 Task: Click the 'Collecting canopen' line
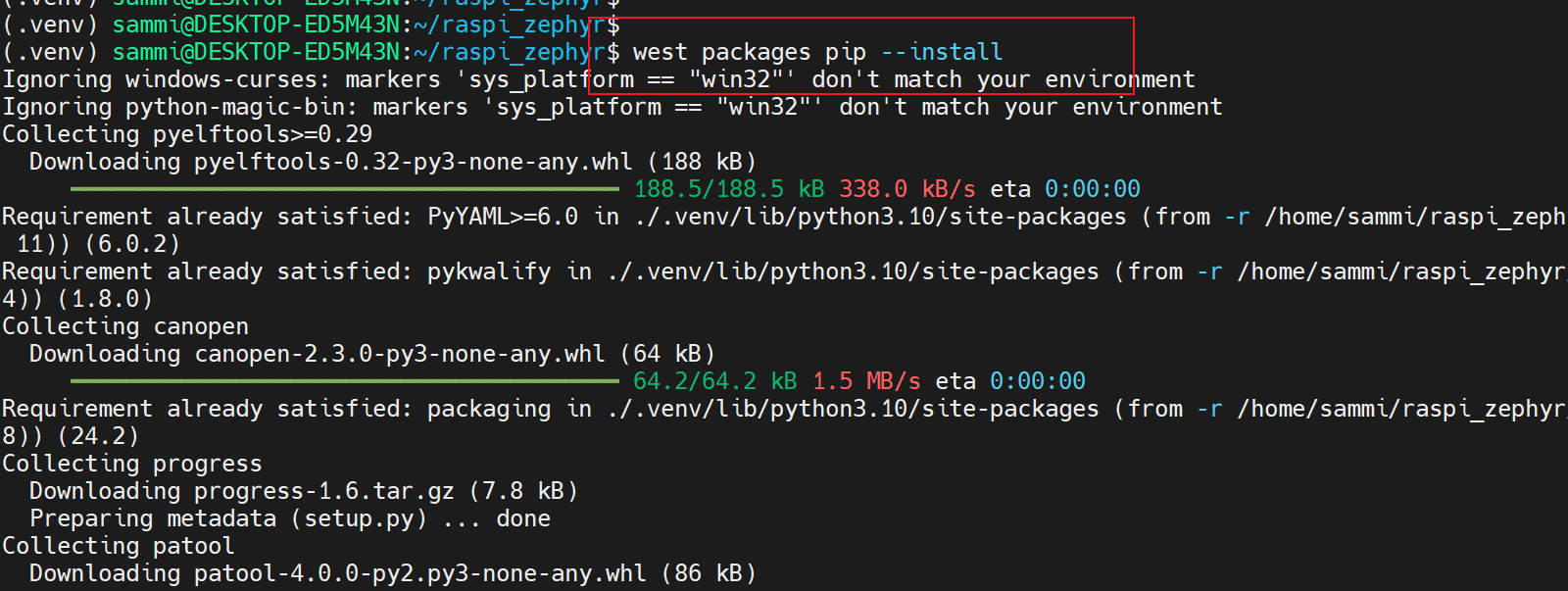125,326
